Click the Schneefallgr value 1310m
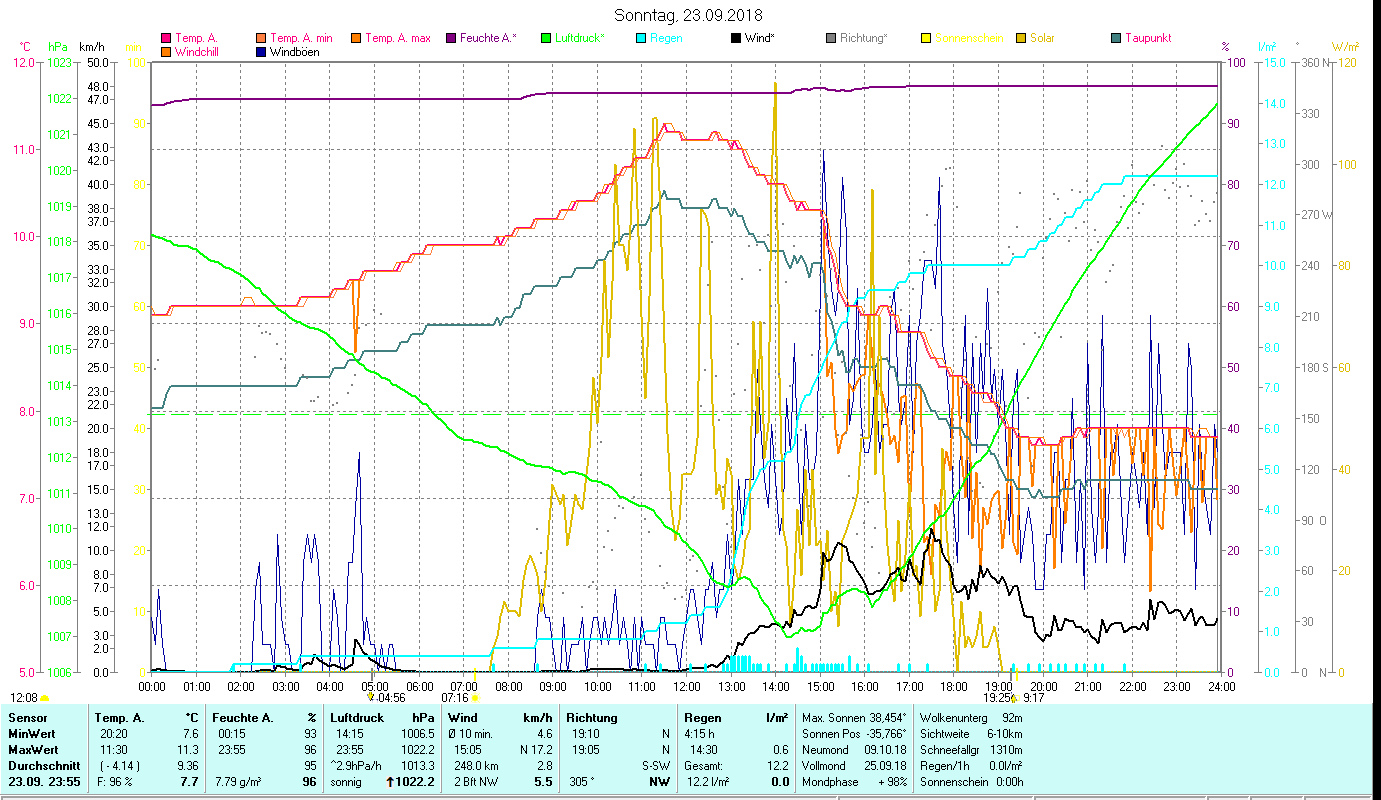 pyautogui.click(x=1009, y=750)
